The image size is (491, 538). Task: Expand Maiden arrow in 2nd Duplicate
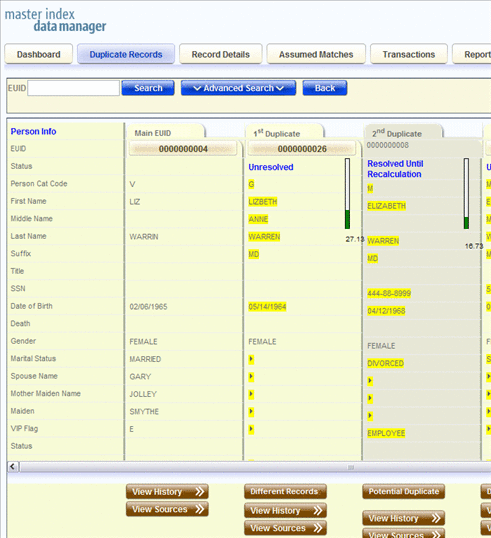370,416
